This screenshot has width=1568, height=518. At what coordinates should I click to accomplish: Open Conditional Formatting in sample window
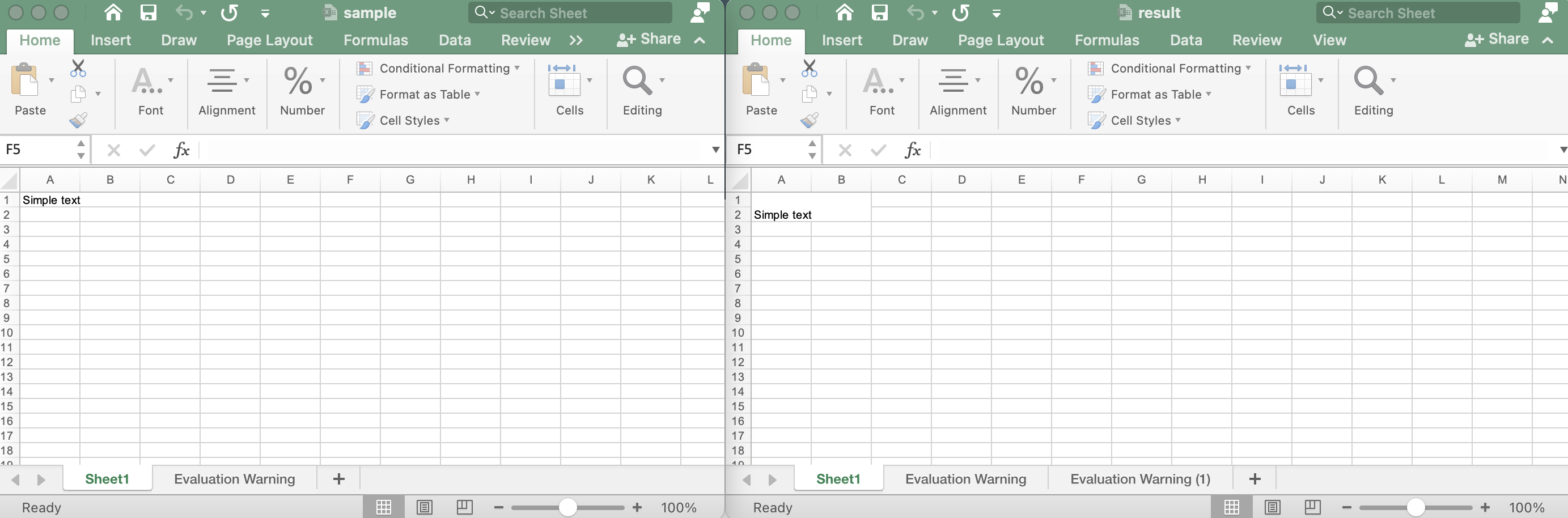click(x=443, y=68)
